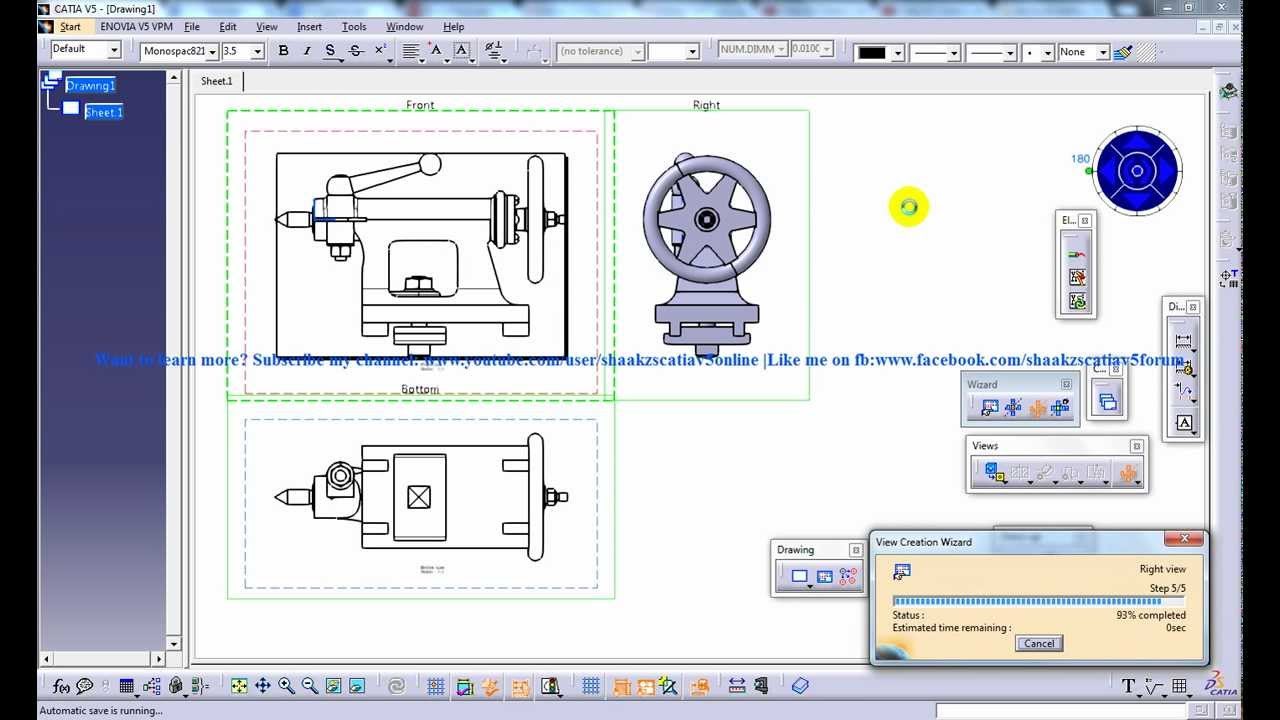Click the 'Front' view label
The height and width of the screenshot is (720, 1280).
420,105
